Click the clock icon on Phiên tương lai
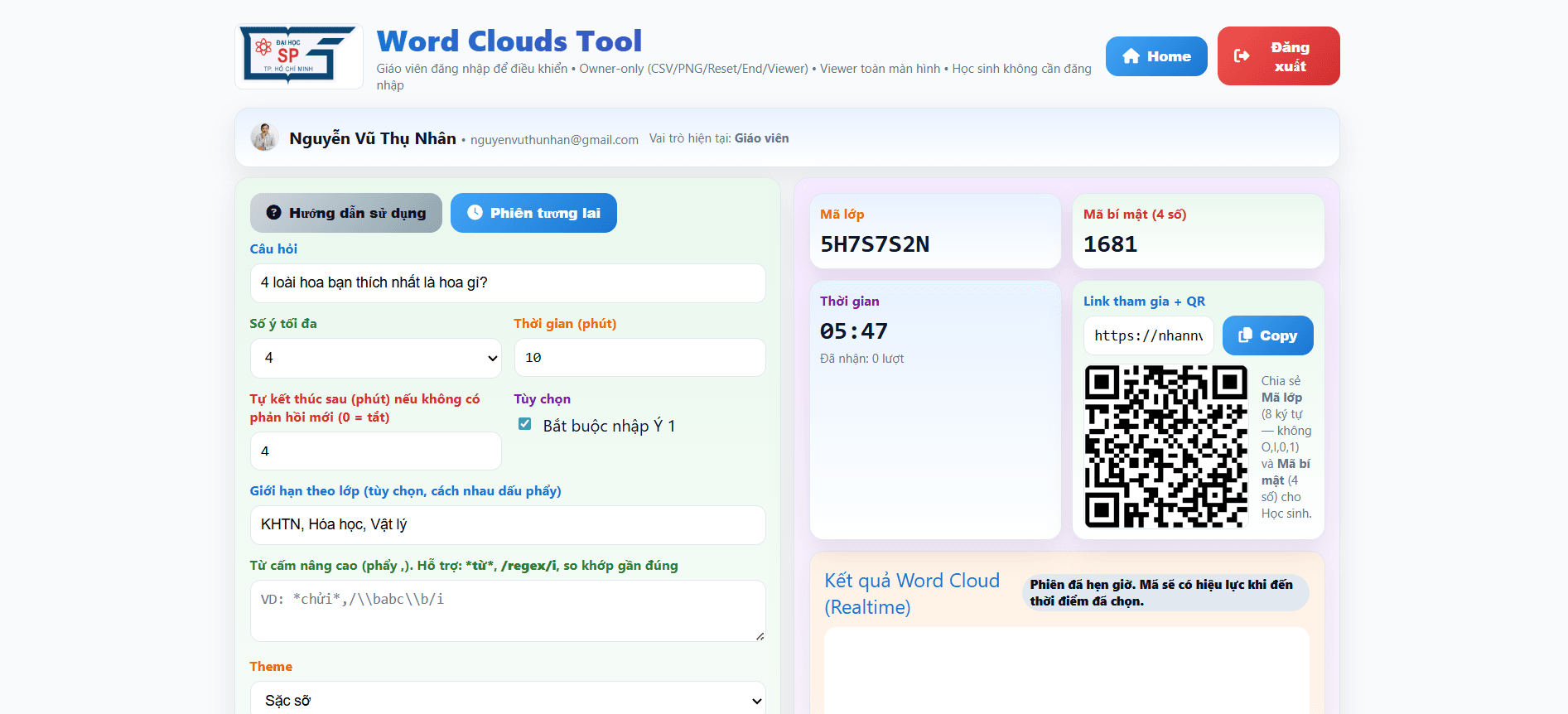 click(x=475, y=213)
